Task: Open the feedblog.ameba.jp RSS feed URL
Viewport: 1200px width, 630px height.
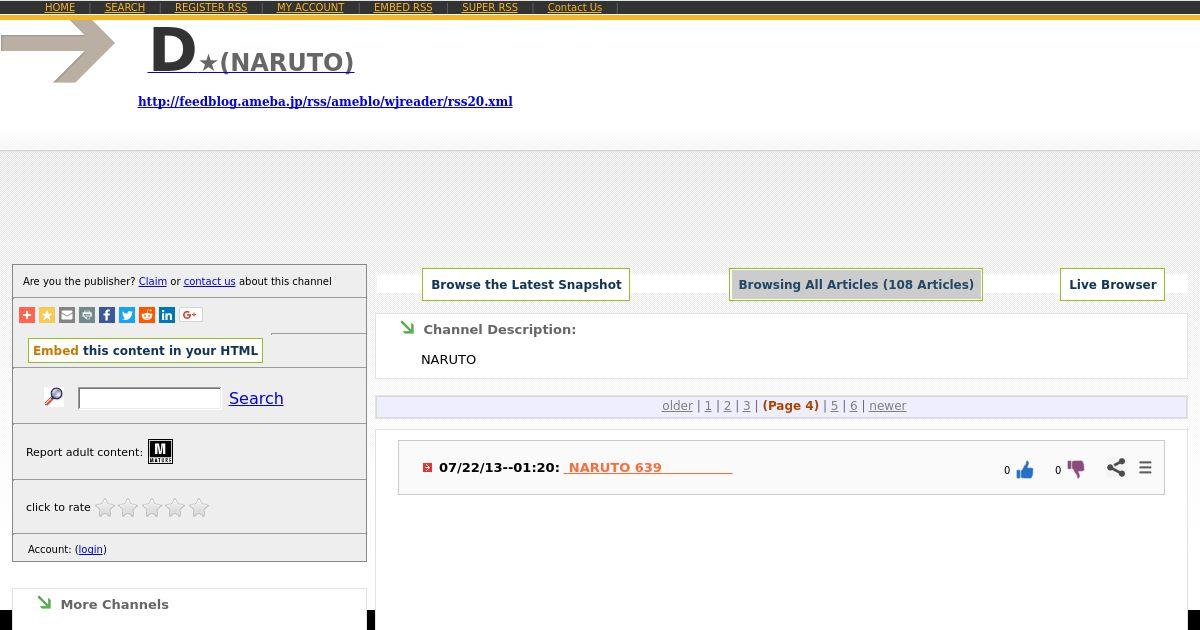Action: 325,101
